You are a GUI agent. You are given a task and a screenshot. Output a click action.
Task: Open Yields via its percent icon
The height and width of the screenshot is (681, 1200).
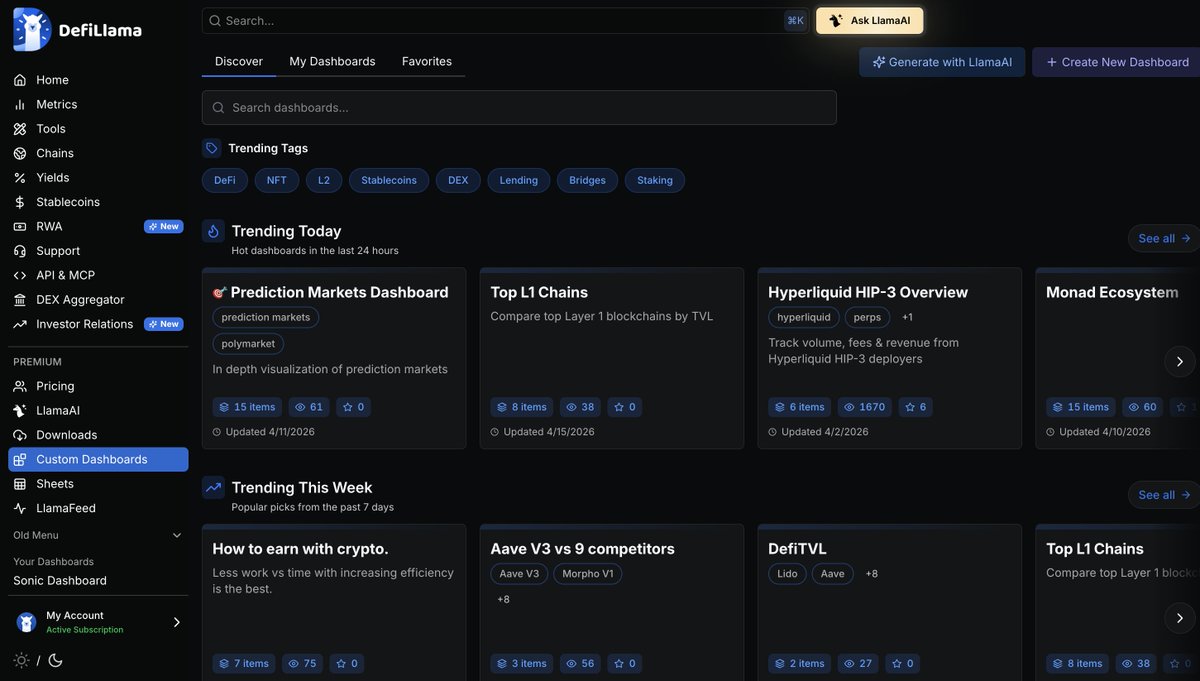tap(19, 178)
